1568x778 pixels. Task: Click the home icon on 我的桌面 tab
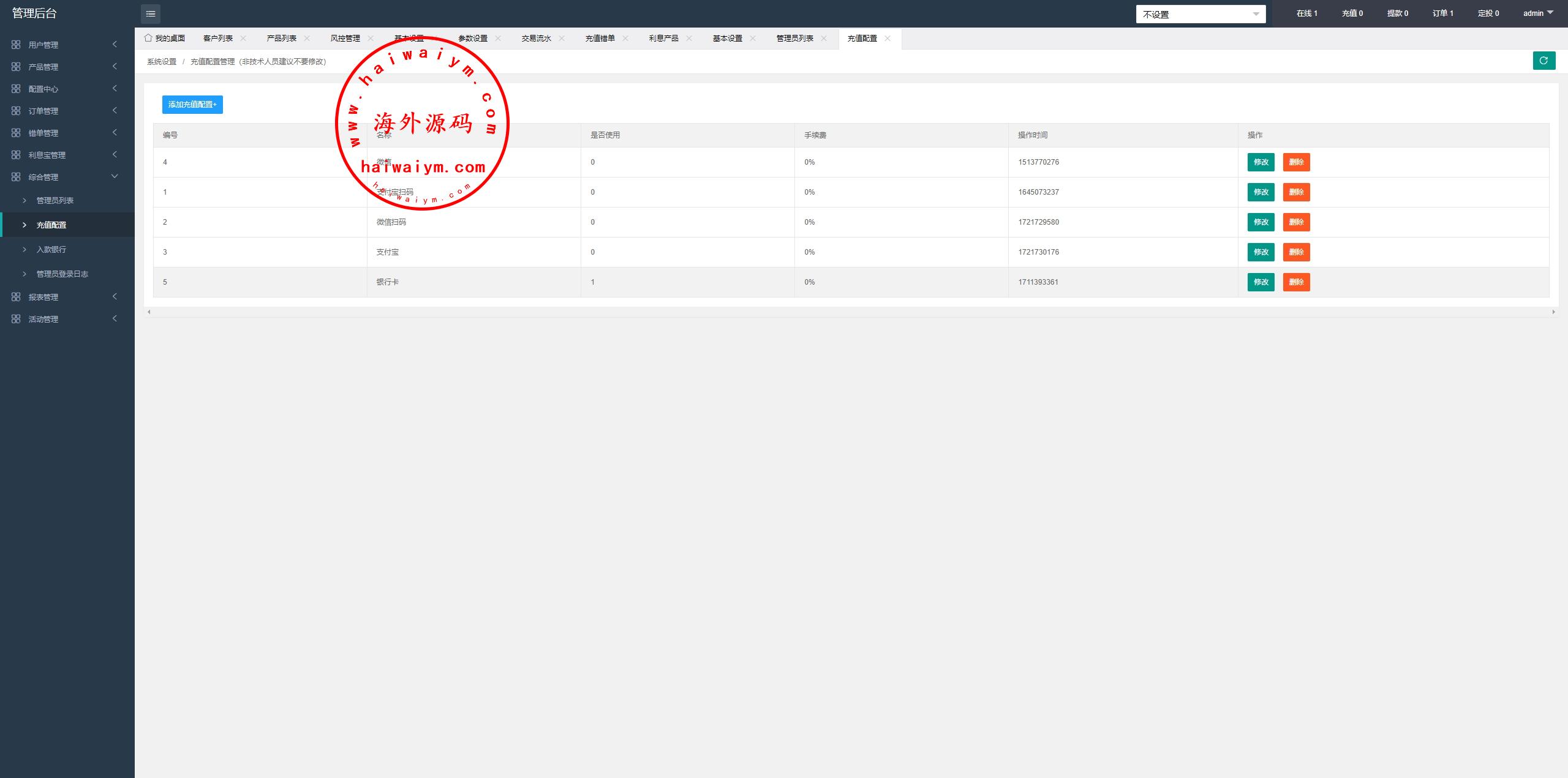pyautogui.click(x=148, y=38)
